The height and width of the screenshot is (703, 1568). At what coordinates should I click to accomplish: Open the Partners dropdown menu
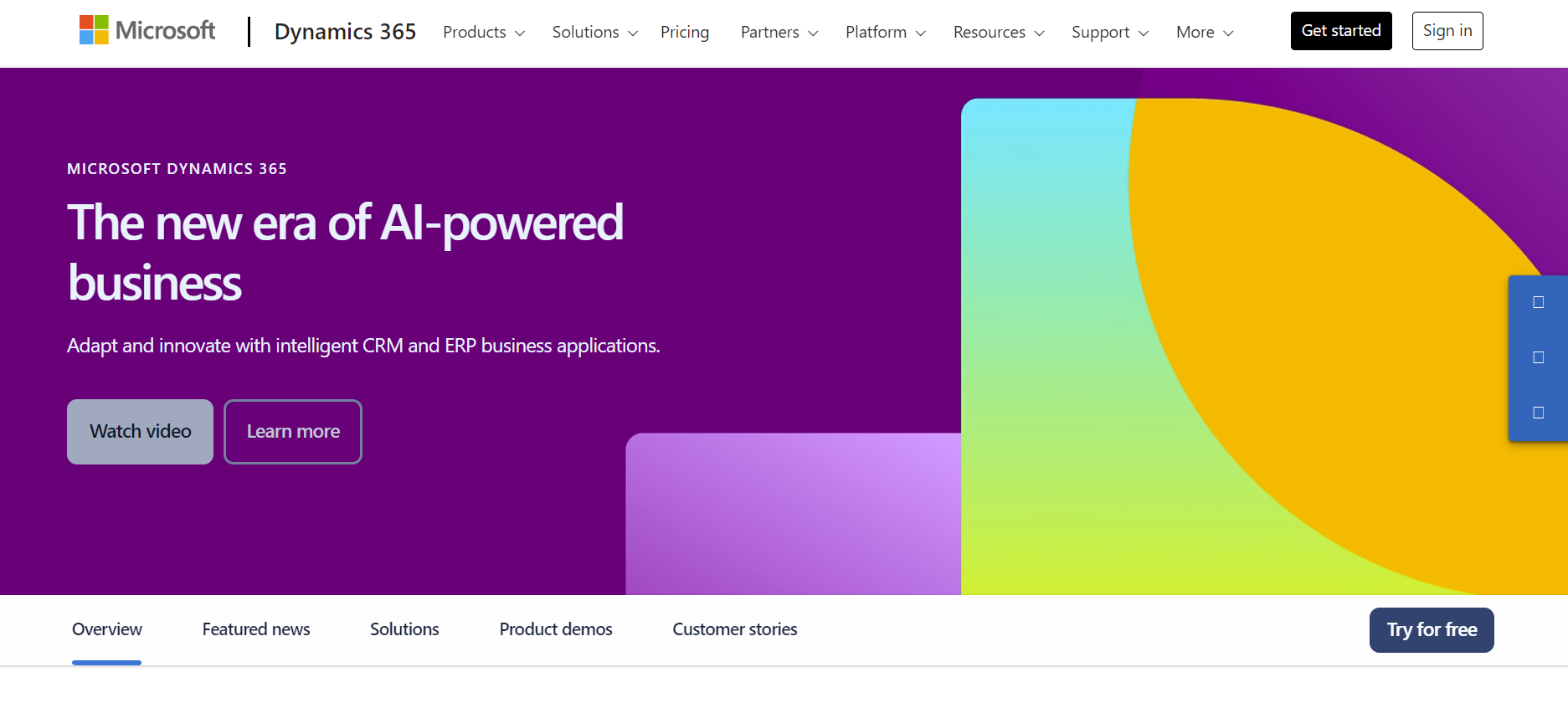click(779, 32)
